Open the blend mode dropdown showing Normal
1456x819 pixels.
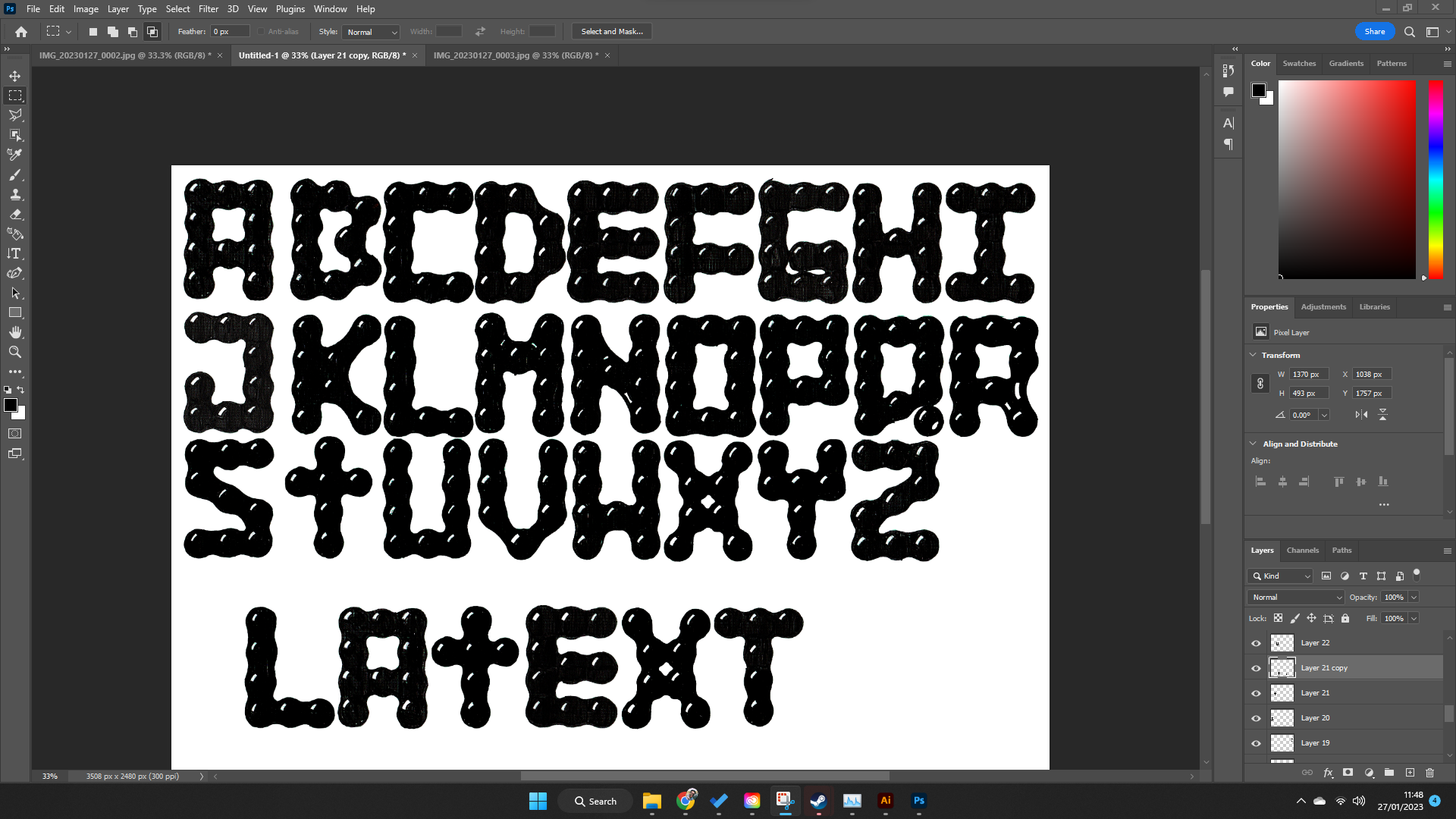coord(1294,597)
